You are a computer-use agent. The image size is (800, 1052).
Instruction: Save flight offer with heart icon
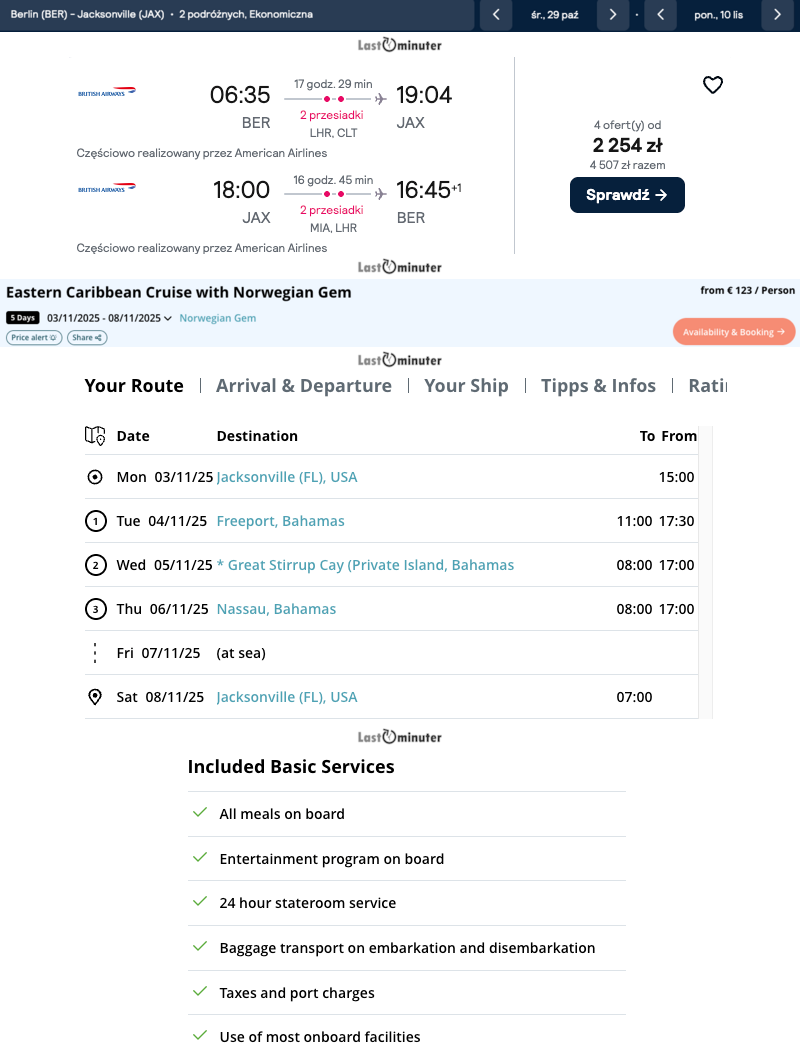(712, 86)
